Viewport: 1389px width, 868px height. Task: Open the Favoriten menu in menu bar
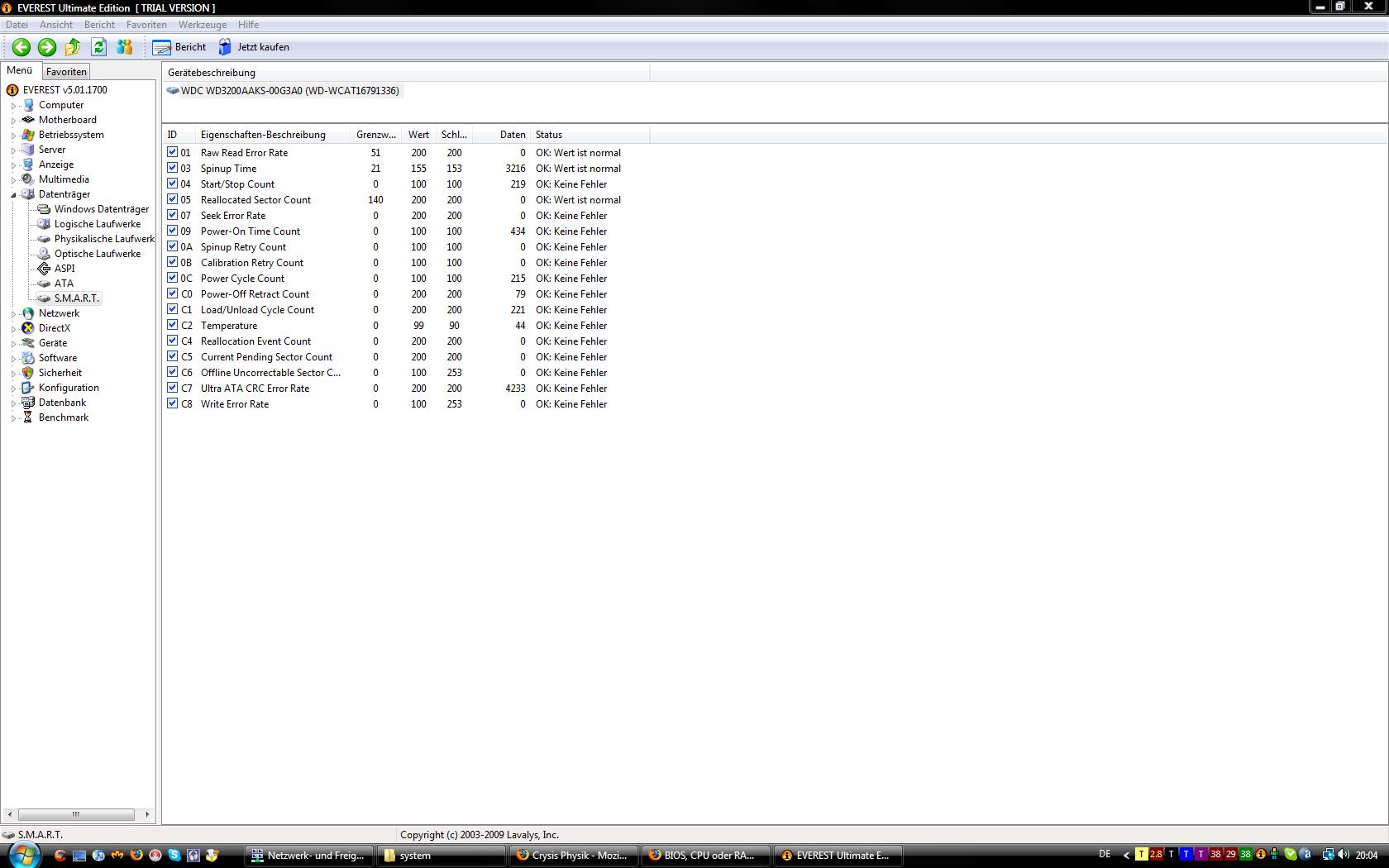click(146, 25)
